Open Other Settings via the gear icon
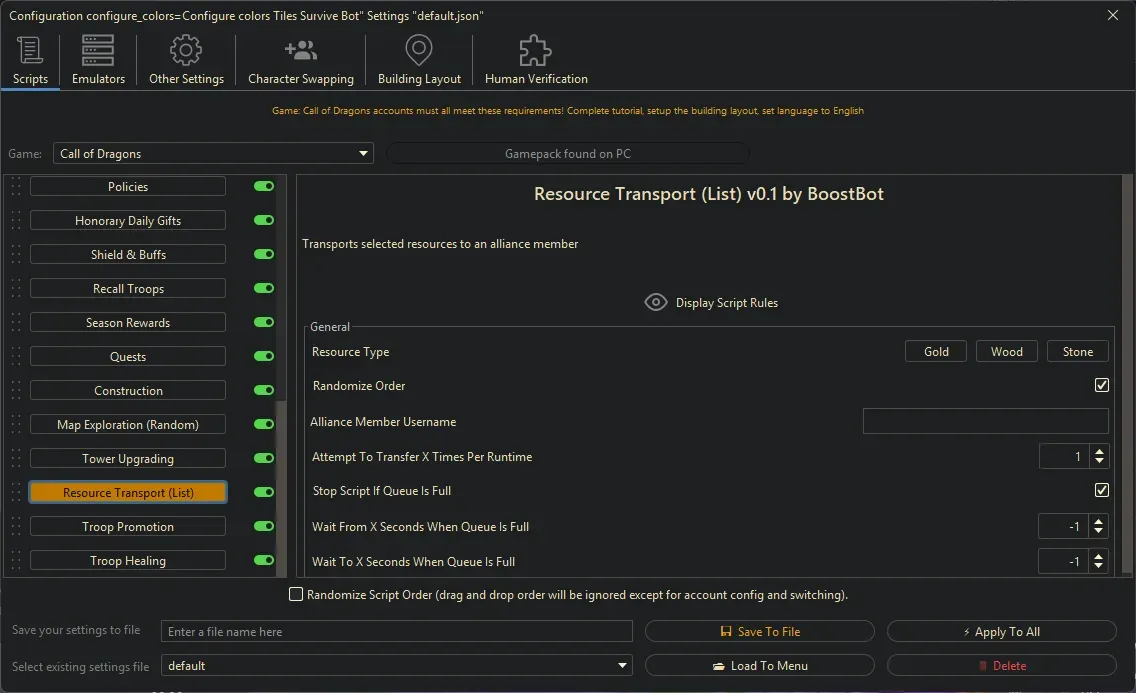This screenshot has height=693, width=1136. 186,50
